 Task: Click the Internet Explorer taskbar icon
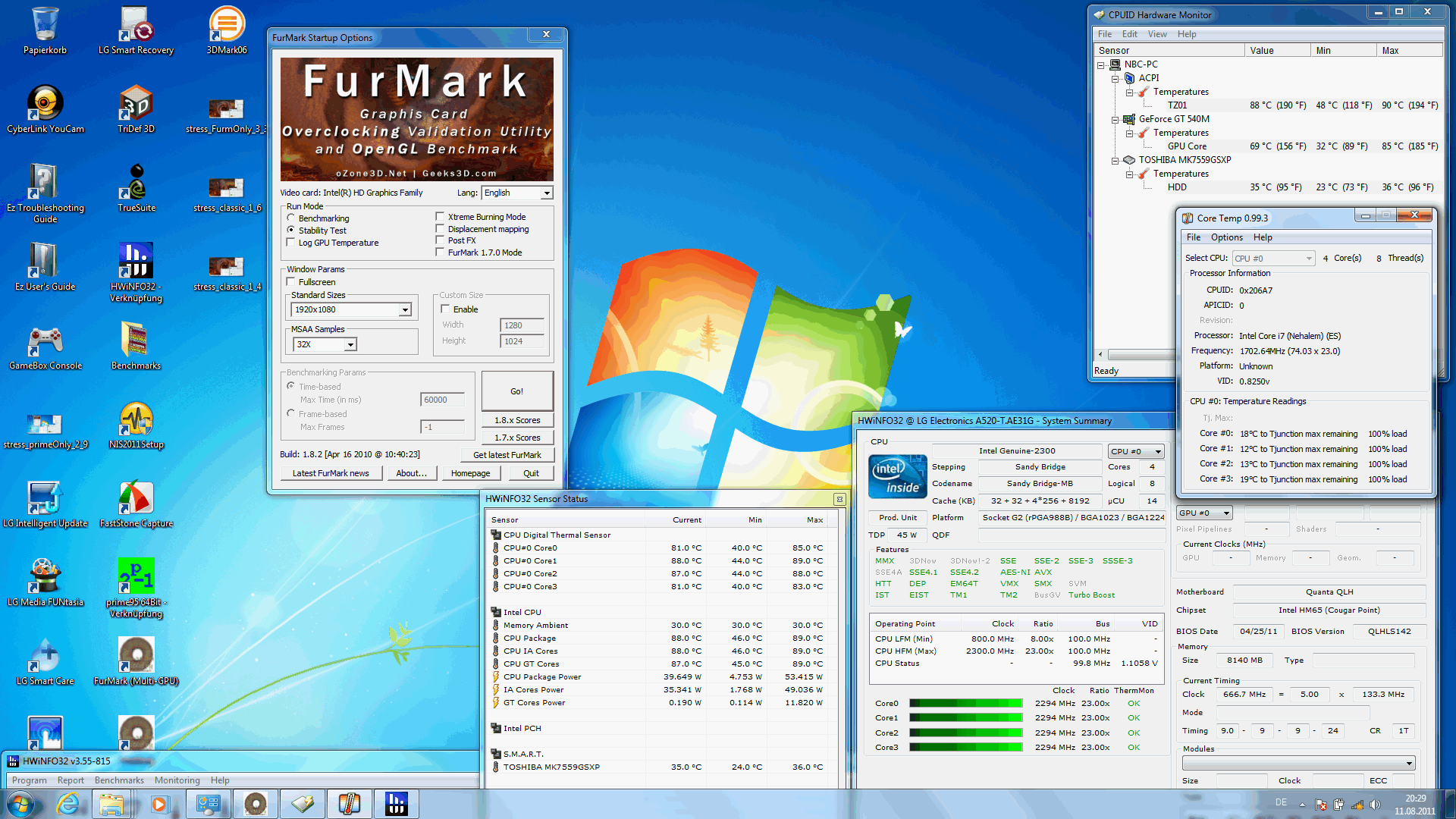(x=68, y=804)
